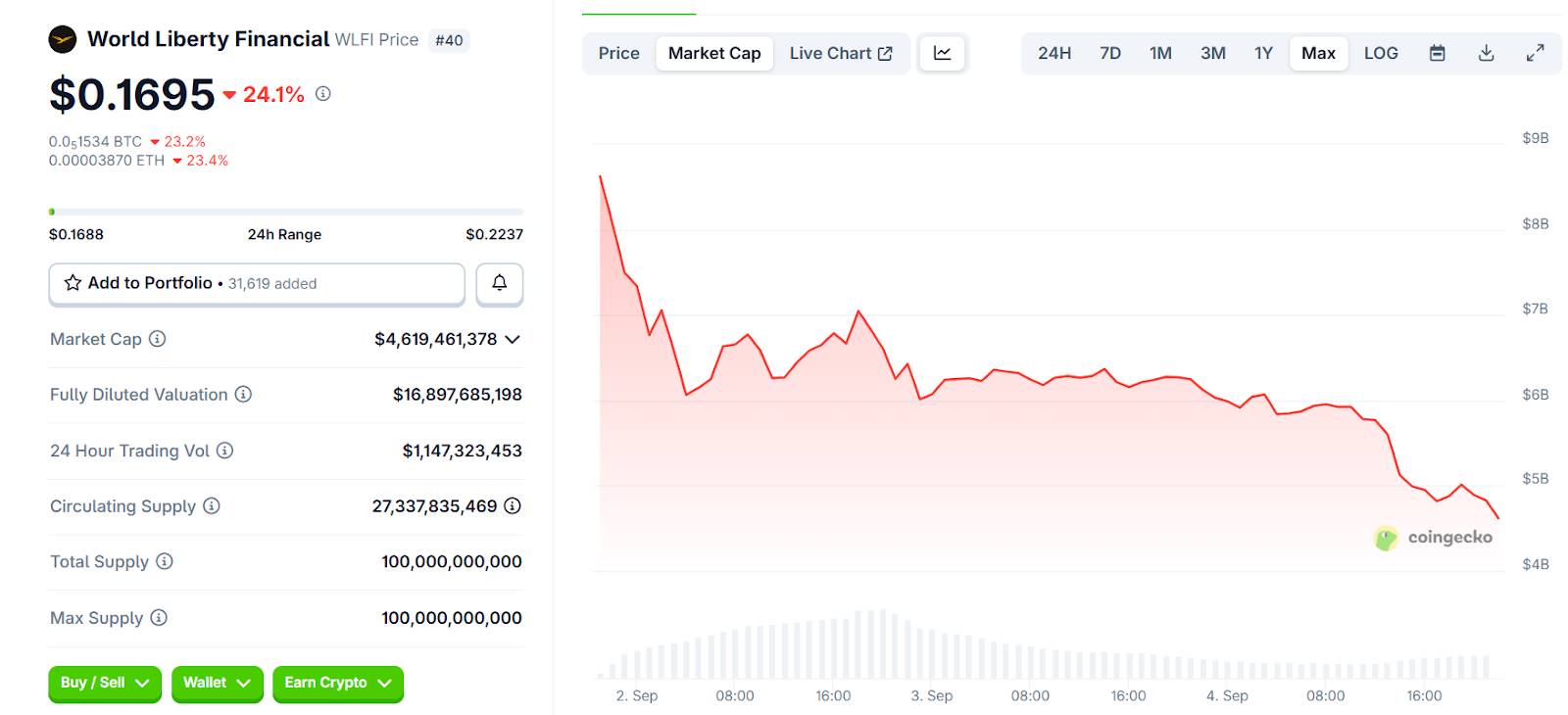
Task: Open the Live Chart tab
Action: click(x=840, y=53)
